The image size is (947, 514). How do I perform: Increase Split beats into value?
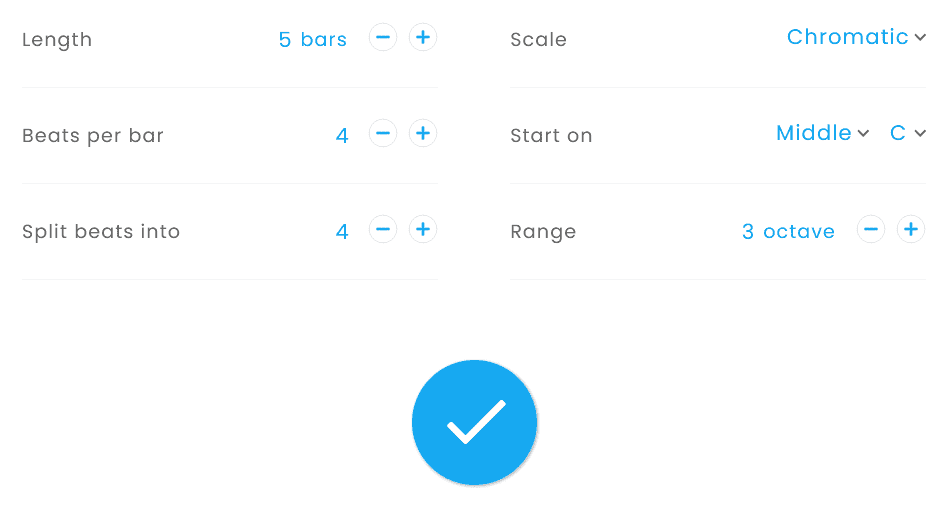coord(423,230)
